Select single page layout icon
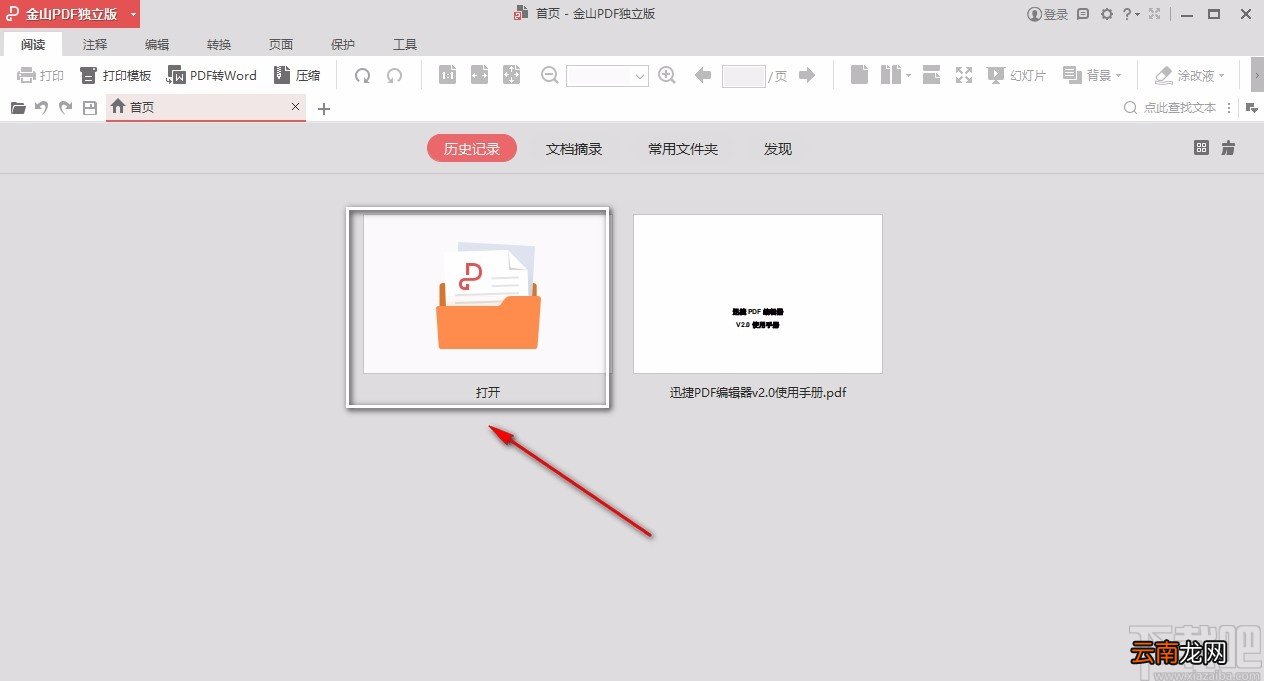The width and height of the screenshot is (1264, 681). pyautogui.click(x=859, y=75)
